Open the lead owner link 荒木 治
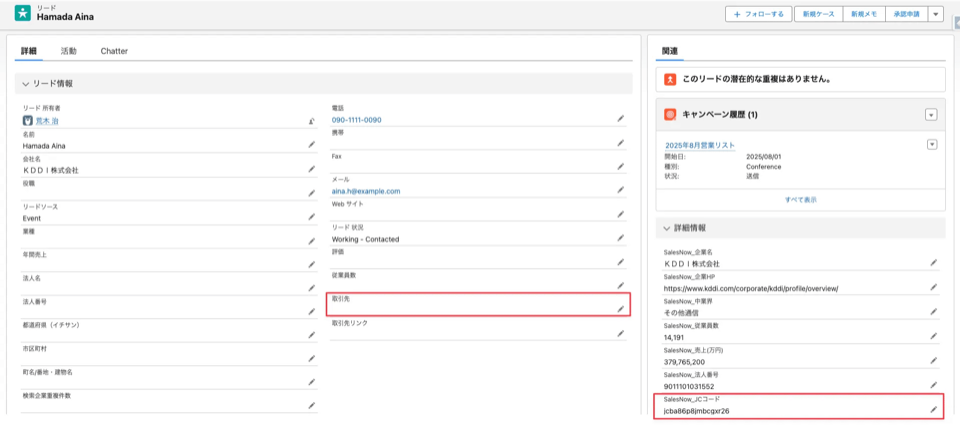 (x=47, y=121)
